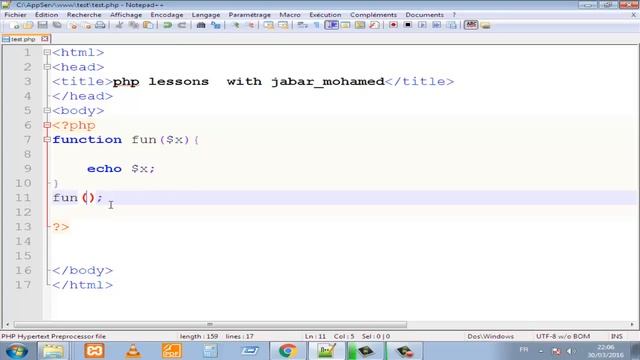Zoom out using toolbar Zoom Out icon
Viewport: 640px width, 360px height.
(250, 25)
